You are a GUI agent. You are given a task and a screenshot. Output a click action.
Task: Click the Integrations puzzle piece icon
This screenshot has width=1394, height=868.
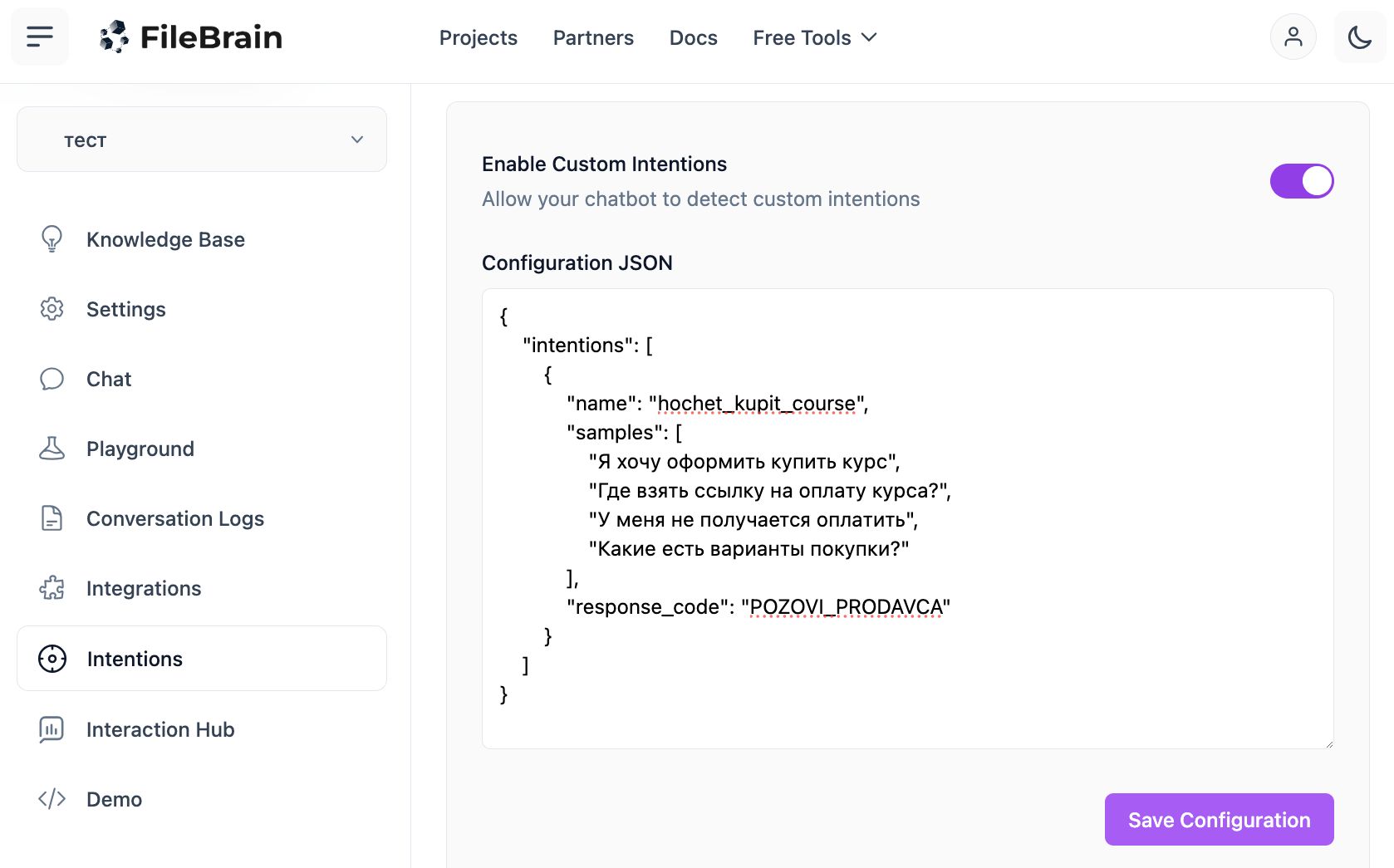tap(52, 588)
